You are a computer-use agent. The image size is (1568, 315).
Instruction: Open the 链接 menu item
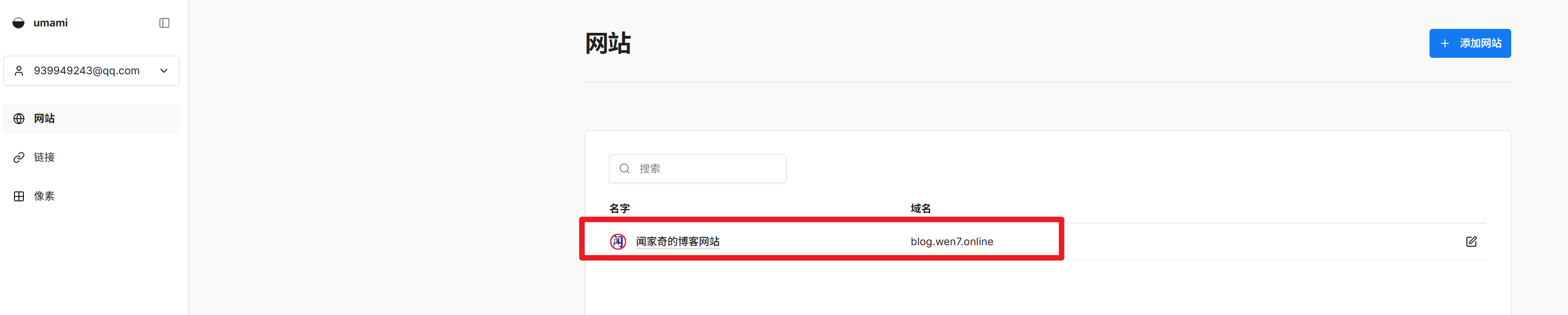[44, 158]
